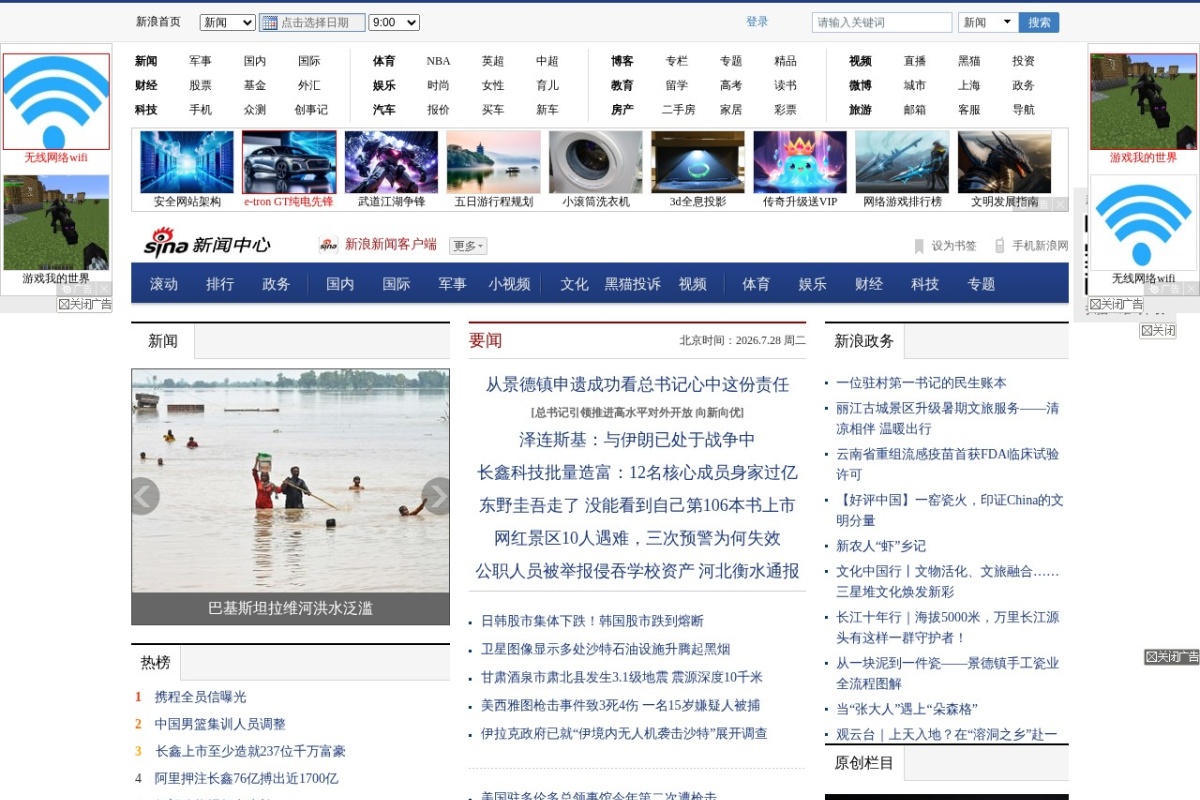The height and width of the screenshot is (800, 1200).
Task: Open hot item 携程全员信曝光
Action: [200, 697]
